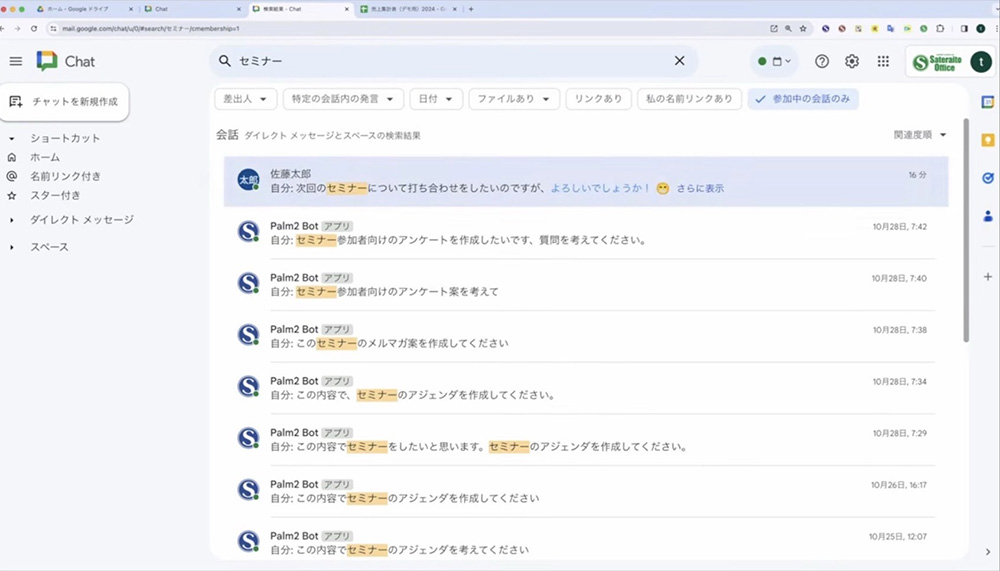
Task: Open the 関連度順 sort dropdown
Action: 920,135
